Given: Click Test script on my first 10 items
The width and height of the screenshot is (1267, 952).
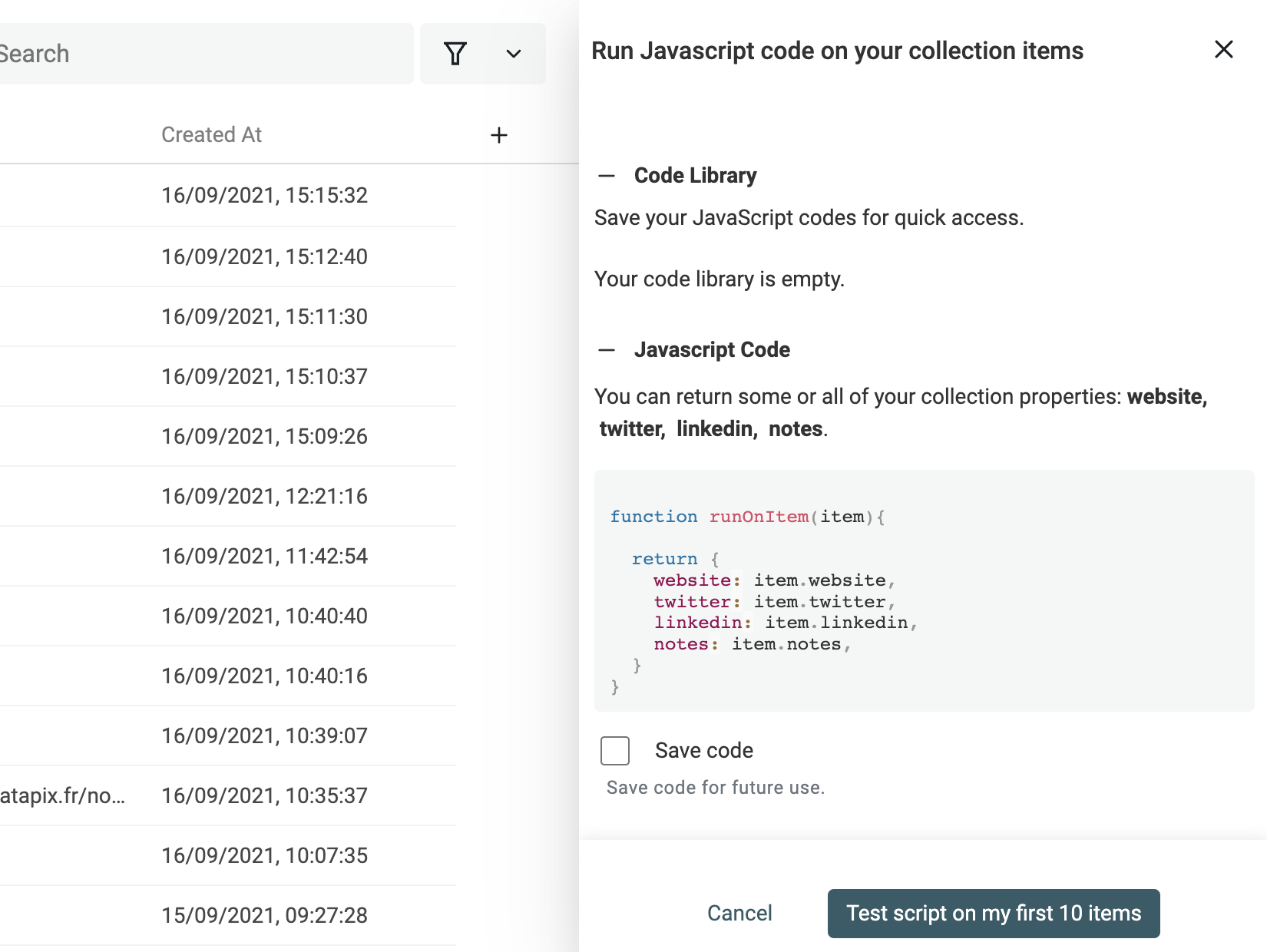Looking at the screenshot, I should coord(994,914).
